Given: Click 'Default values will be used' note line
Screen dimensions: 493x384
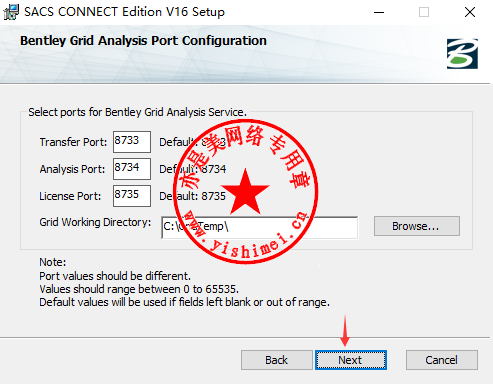Looking at the screenshot, I should 184,302.
